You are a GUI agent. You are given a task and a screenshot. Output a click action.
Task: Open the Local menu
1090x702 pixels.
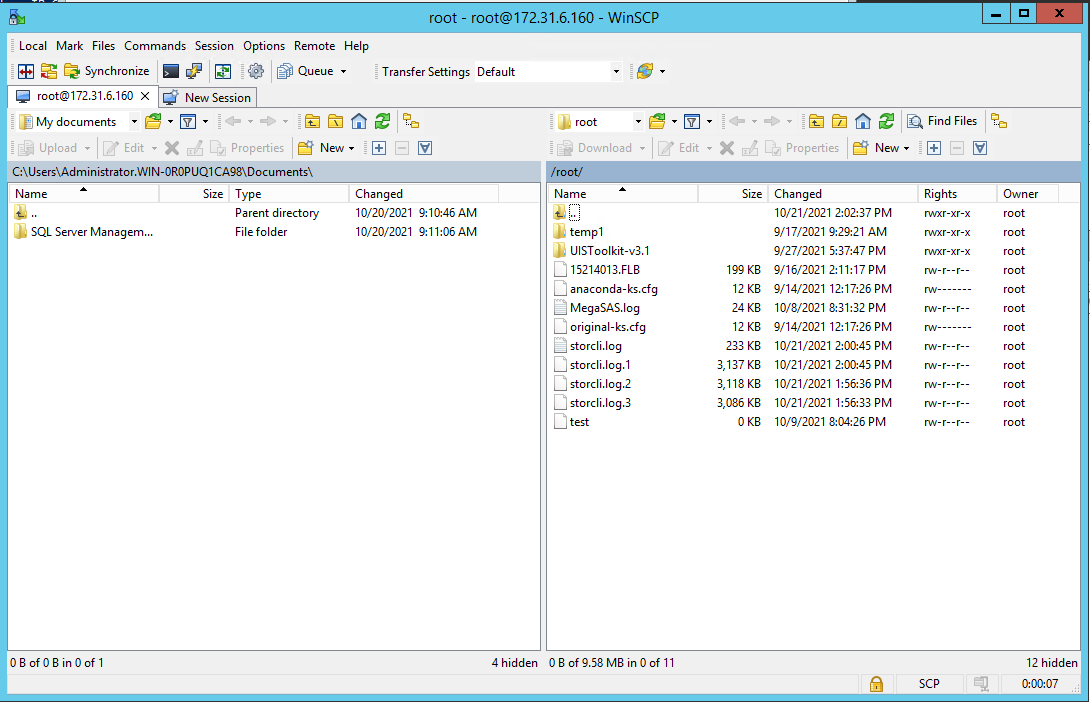coord(33,46)
